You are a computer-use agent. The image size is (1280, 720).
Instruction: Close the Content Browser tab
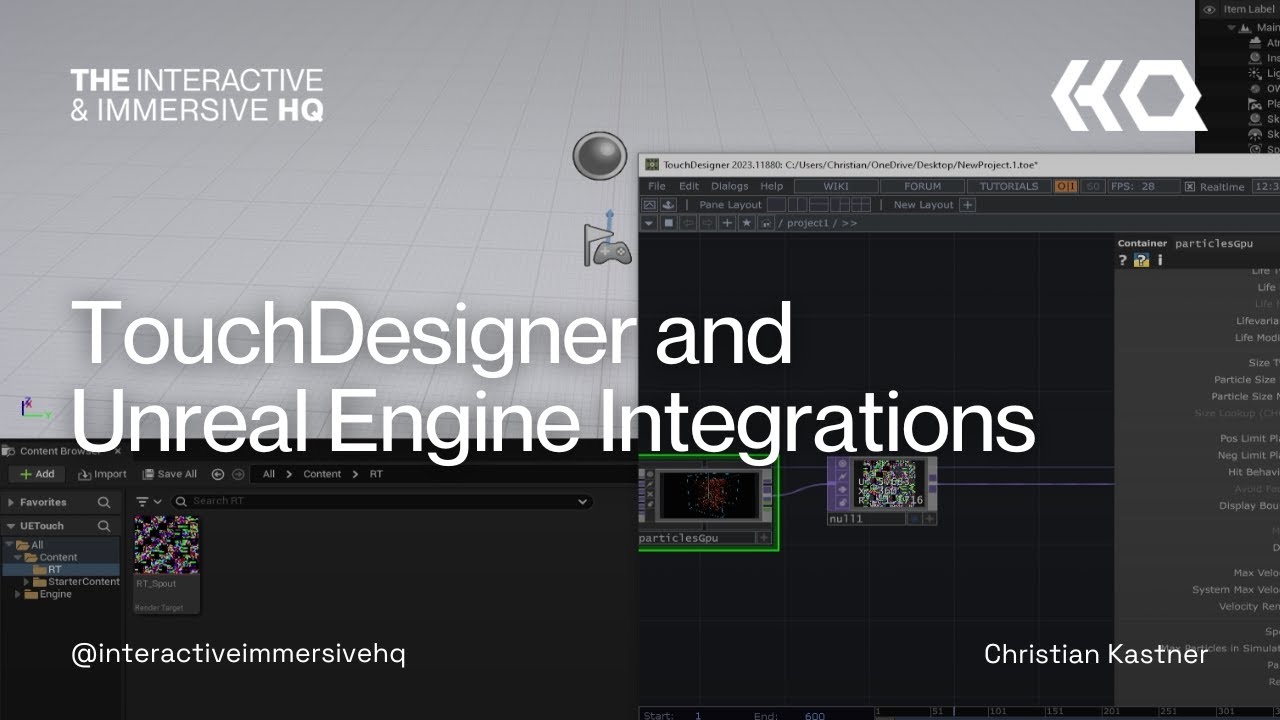click(x=117, y=451)
